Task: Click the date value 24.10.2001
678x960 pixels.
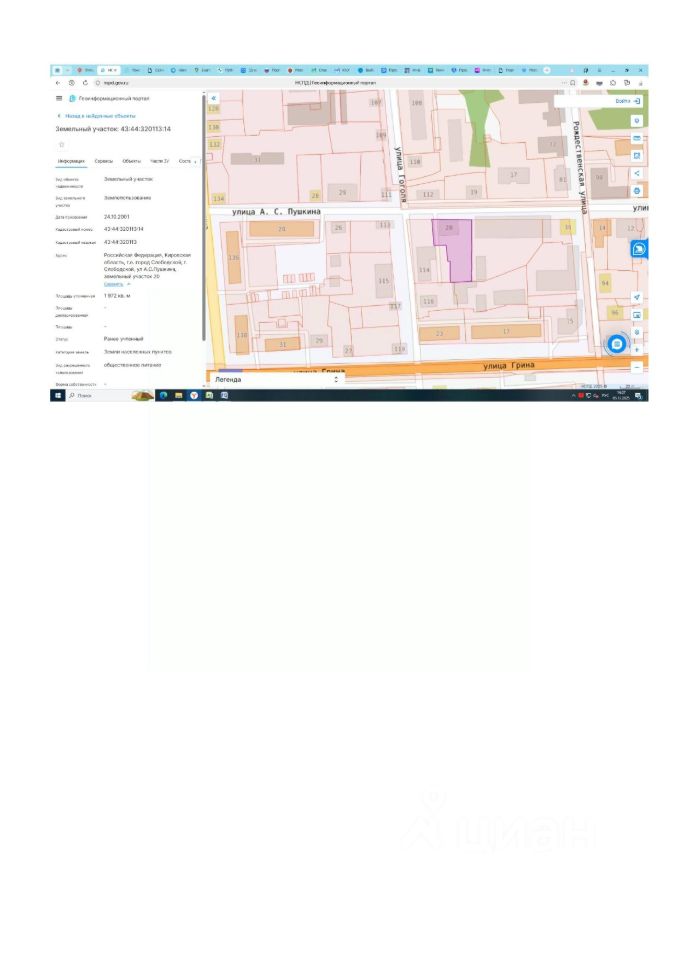Action: pyautogui.click(x=116, y=217)
